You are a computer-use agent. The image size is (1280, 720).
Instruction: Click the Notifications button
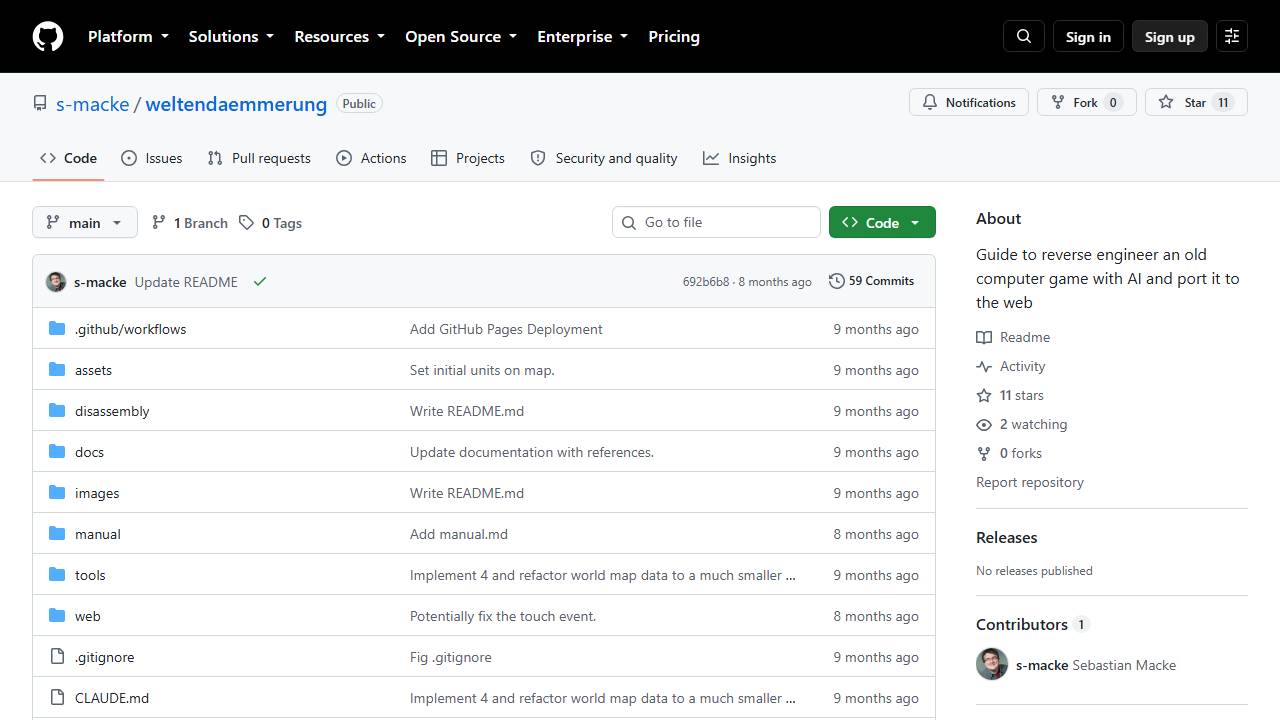click(x=969, y=102)
